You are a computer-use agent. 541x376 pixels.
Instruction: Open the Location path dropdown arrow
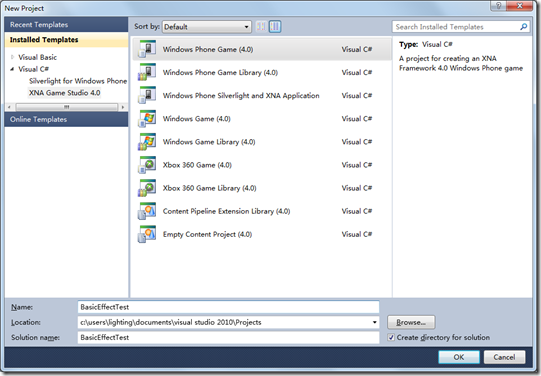pos(374,322)
